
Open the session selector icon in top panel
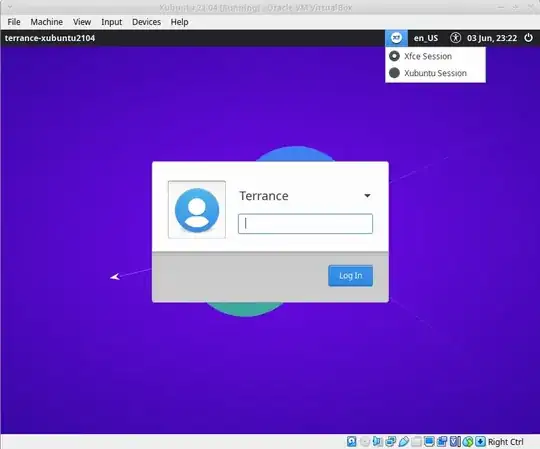(396, 38)
